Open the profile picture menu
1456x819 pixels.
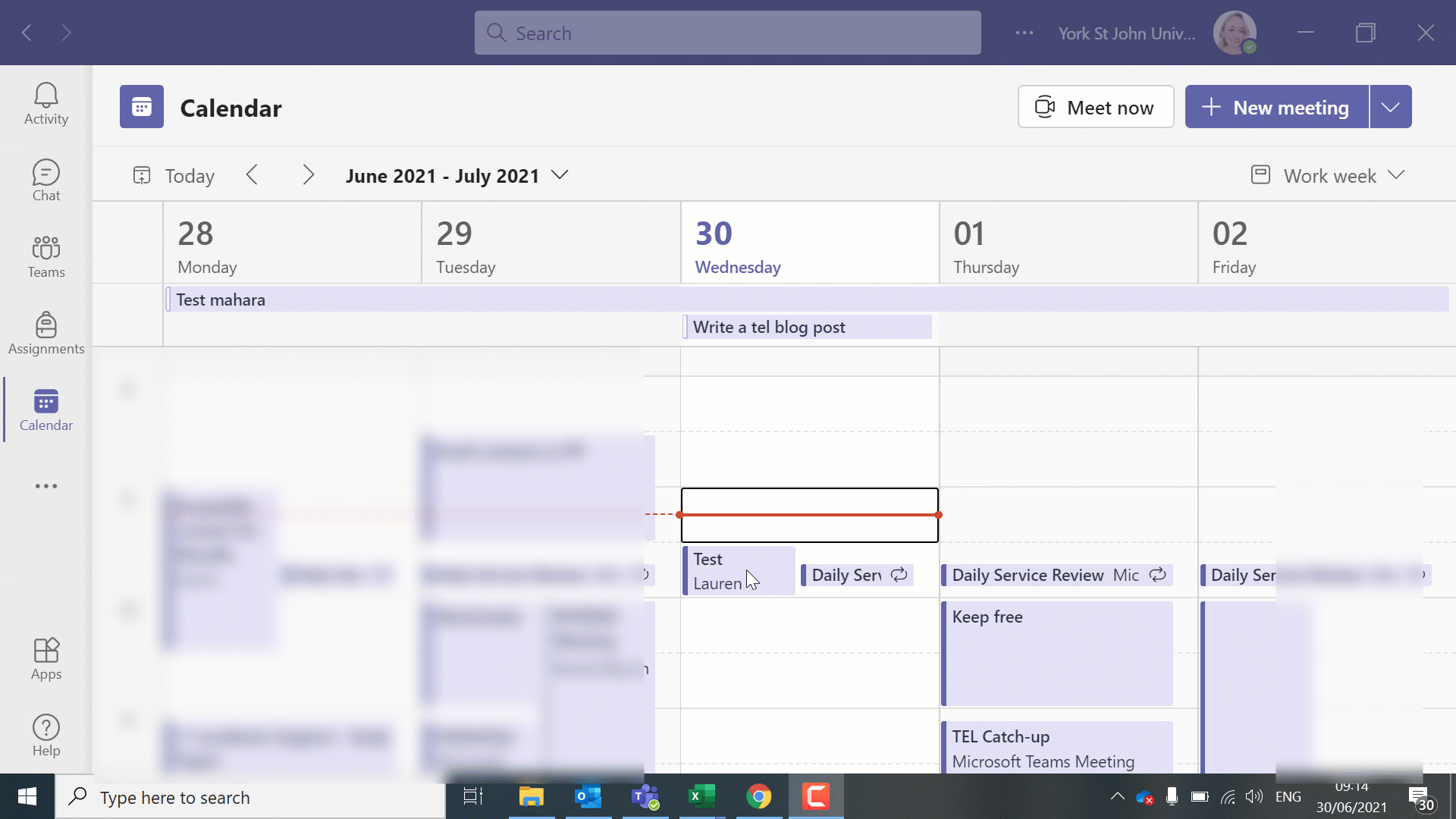tap(1235, 33)
